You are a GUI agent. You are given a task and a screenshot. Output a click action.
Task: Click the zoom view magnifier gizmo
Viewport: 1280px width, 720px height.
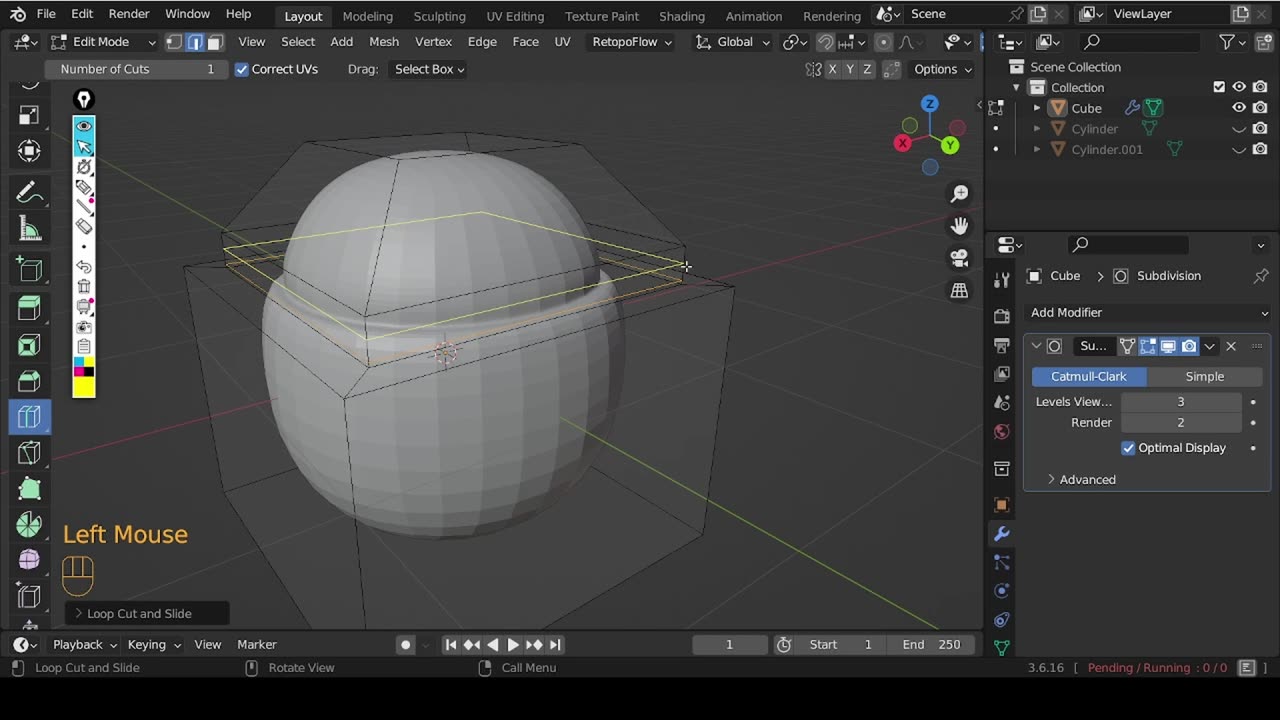point(960,194)
